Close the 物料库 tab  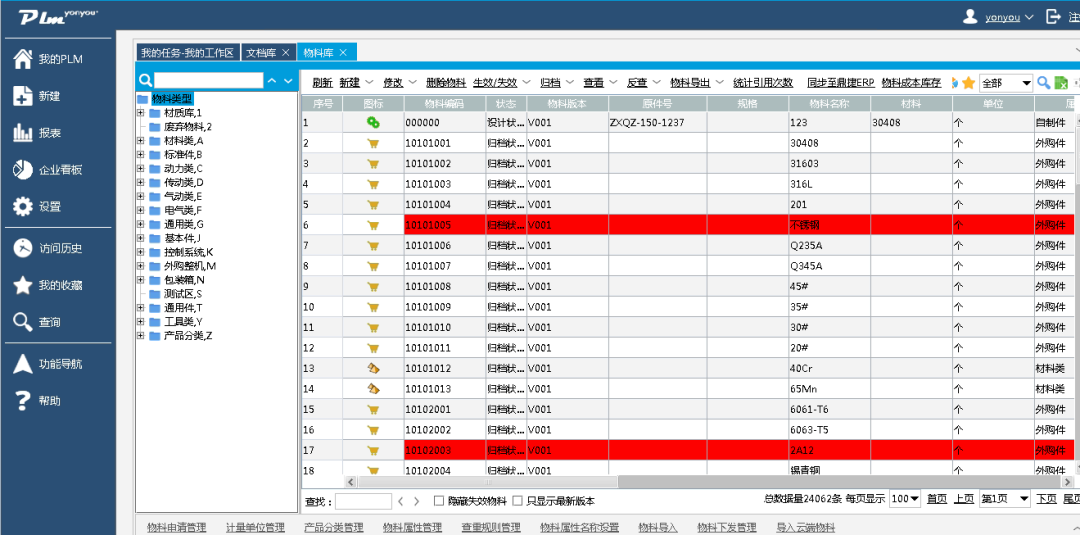click(x=343, y=52)
